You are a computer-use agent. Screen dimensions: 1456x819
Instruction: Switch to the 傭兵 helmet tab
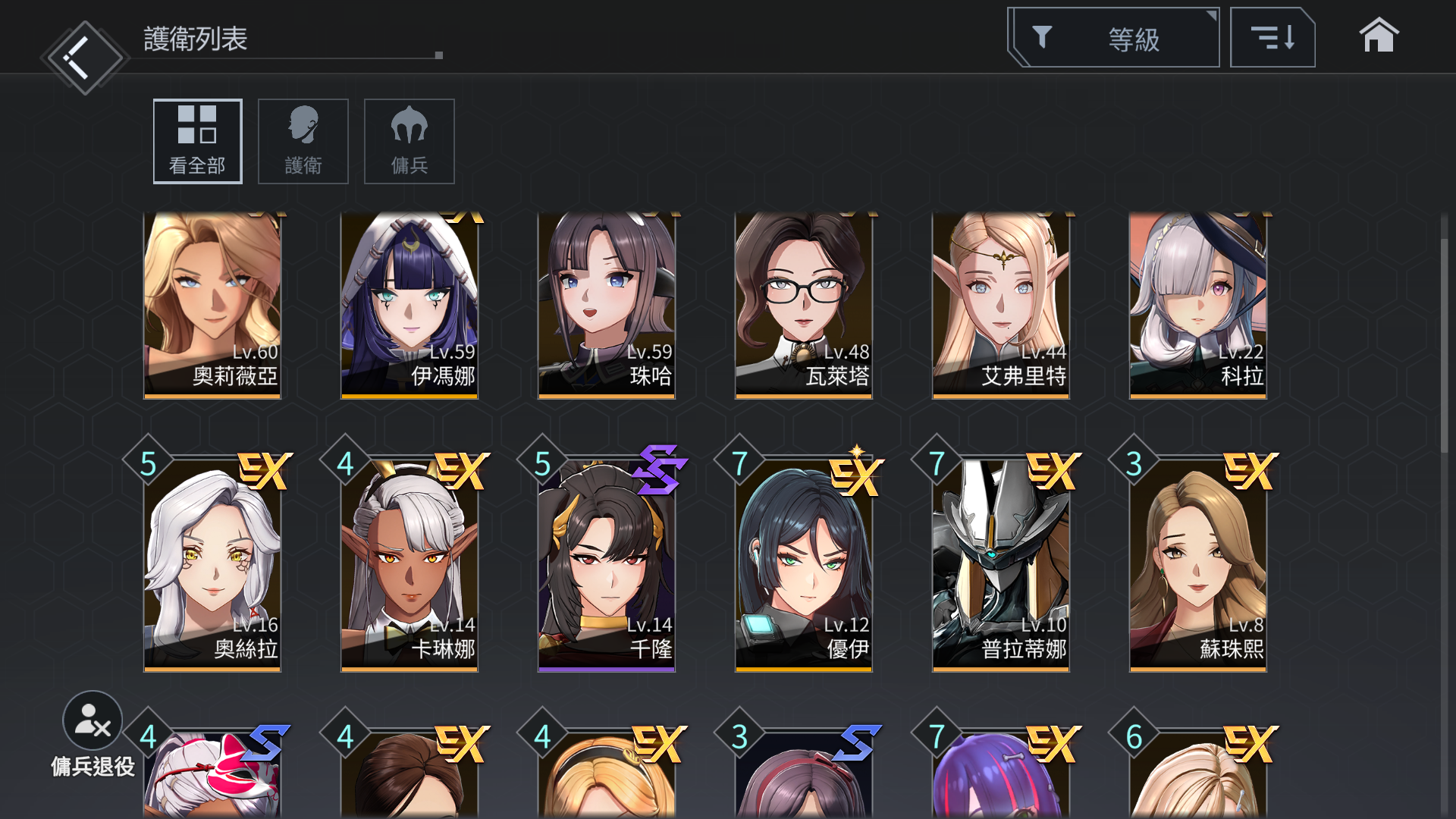[x=409, y=141]
